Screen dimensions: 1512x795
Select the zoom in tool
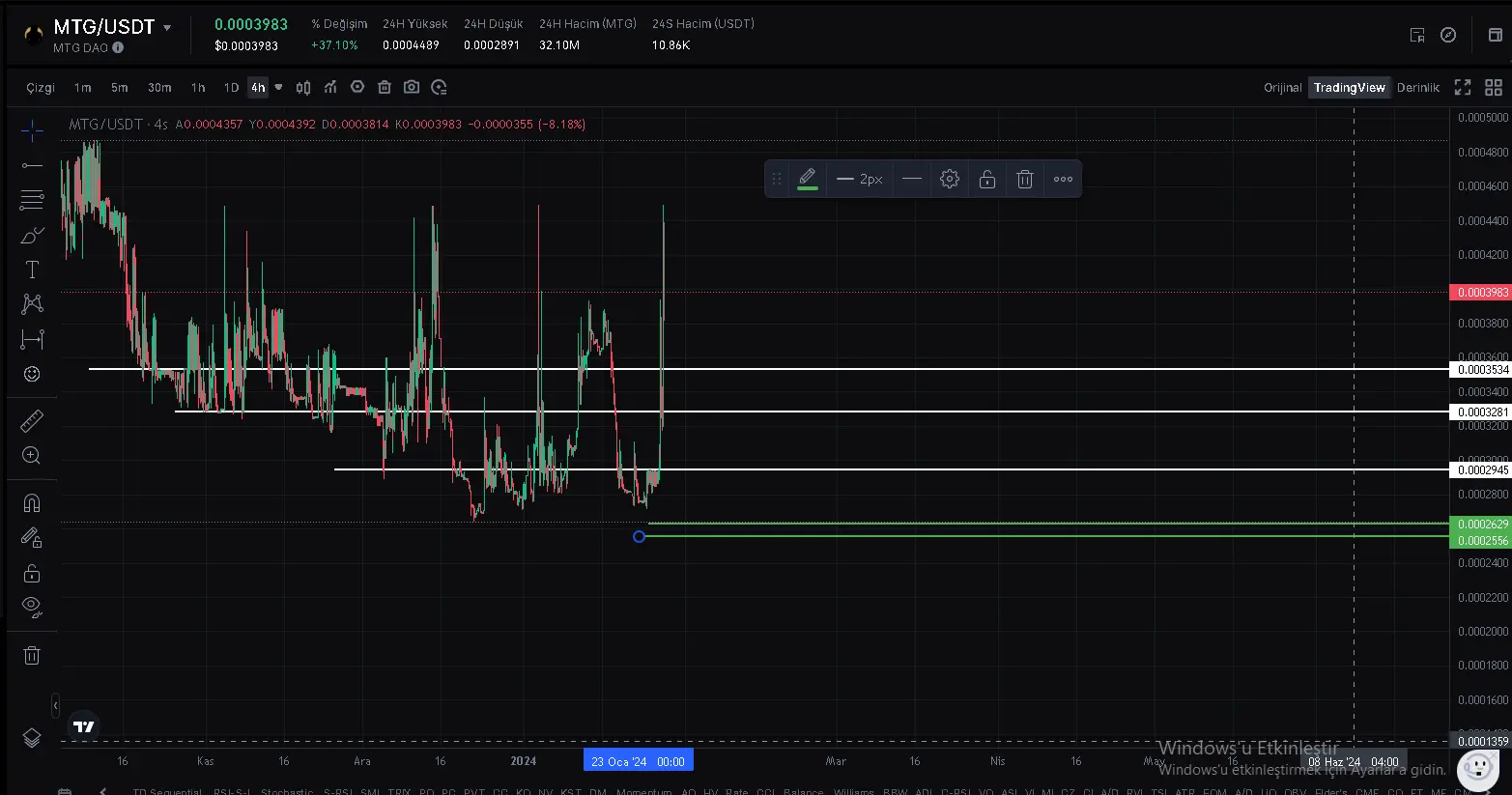pyautogui.click(x=32, y=455)
